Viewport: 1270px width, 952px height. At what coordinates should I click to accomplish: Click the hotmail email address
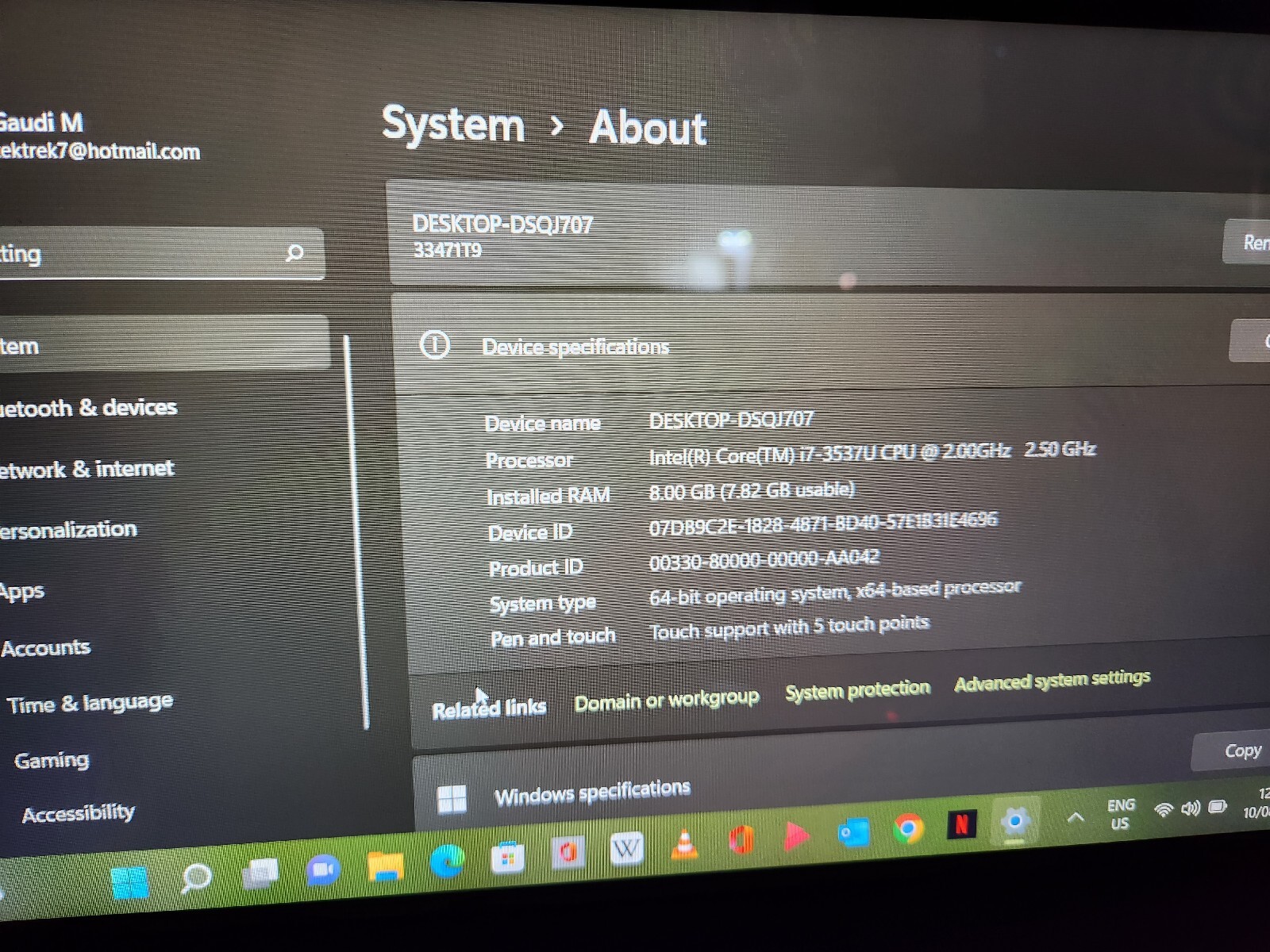pyautogui.click(x=99, y=151)
